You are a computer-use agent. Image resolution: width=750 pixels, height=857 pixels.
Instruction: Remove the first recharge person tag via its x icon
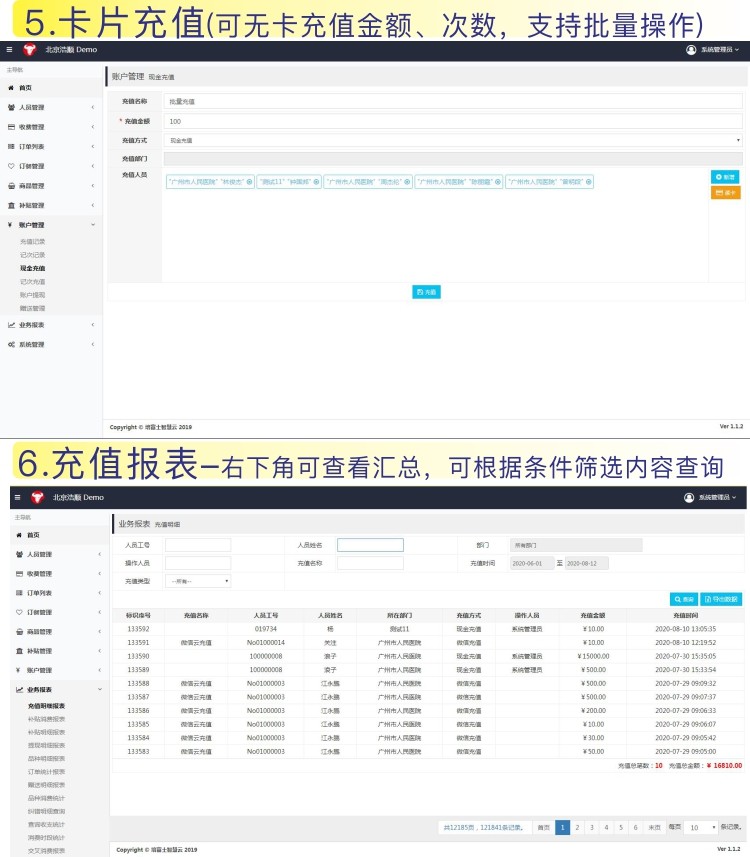pos(249,182)
